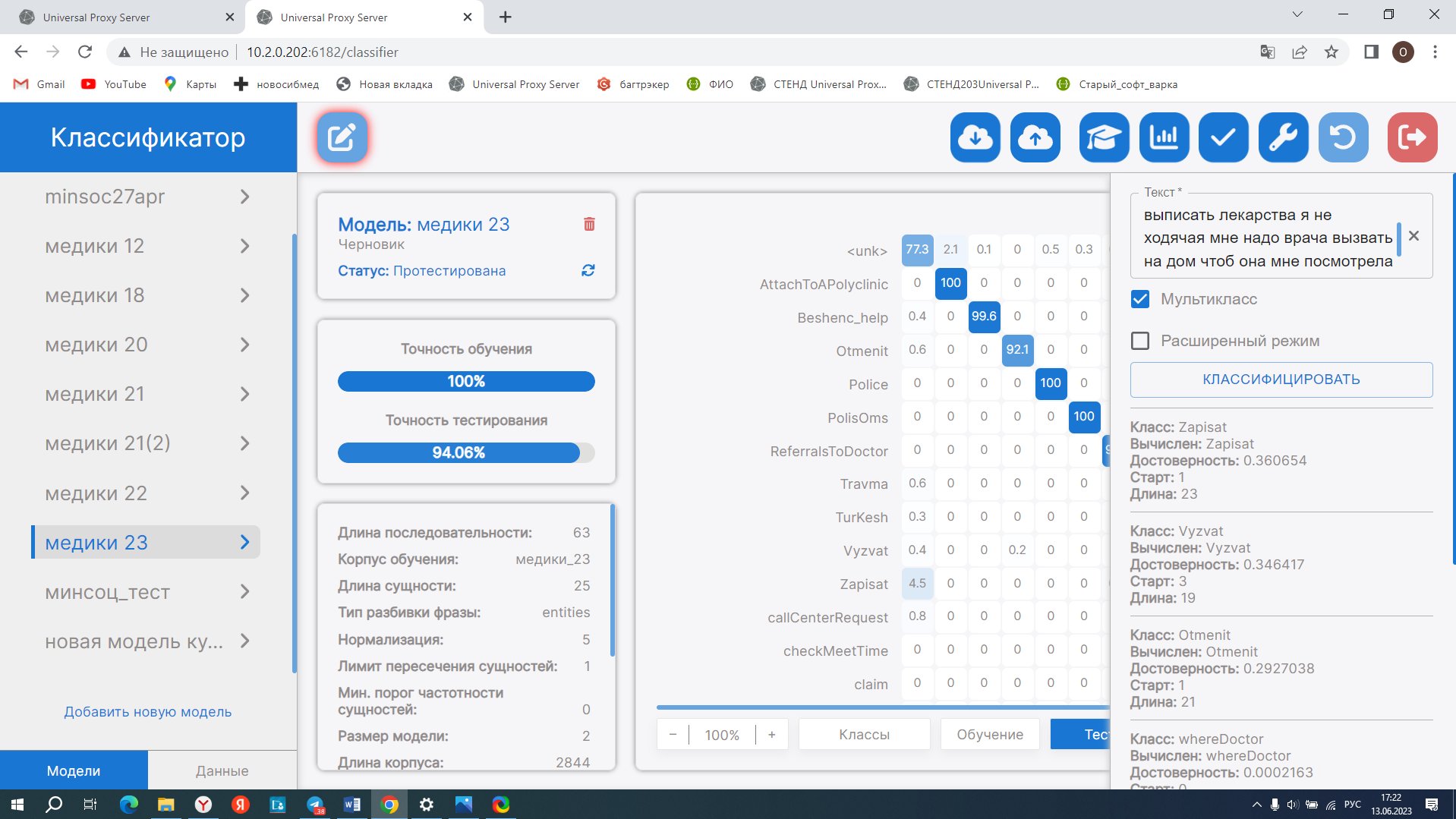The width and height of the screenshot is (1456, 819).
Task: Click the graduation cap training icon
Action: click(x=1103, y=137)
